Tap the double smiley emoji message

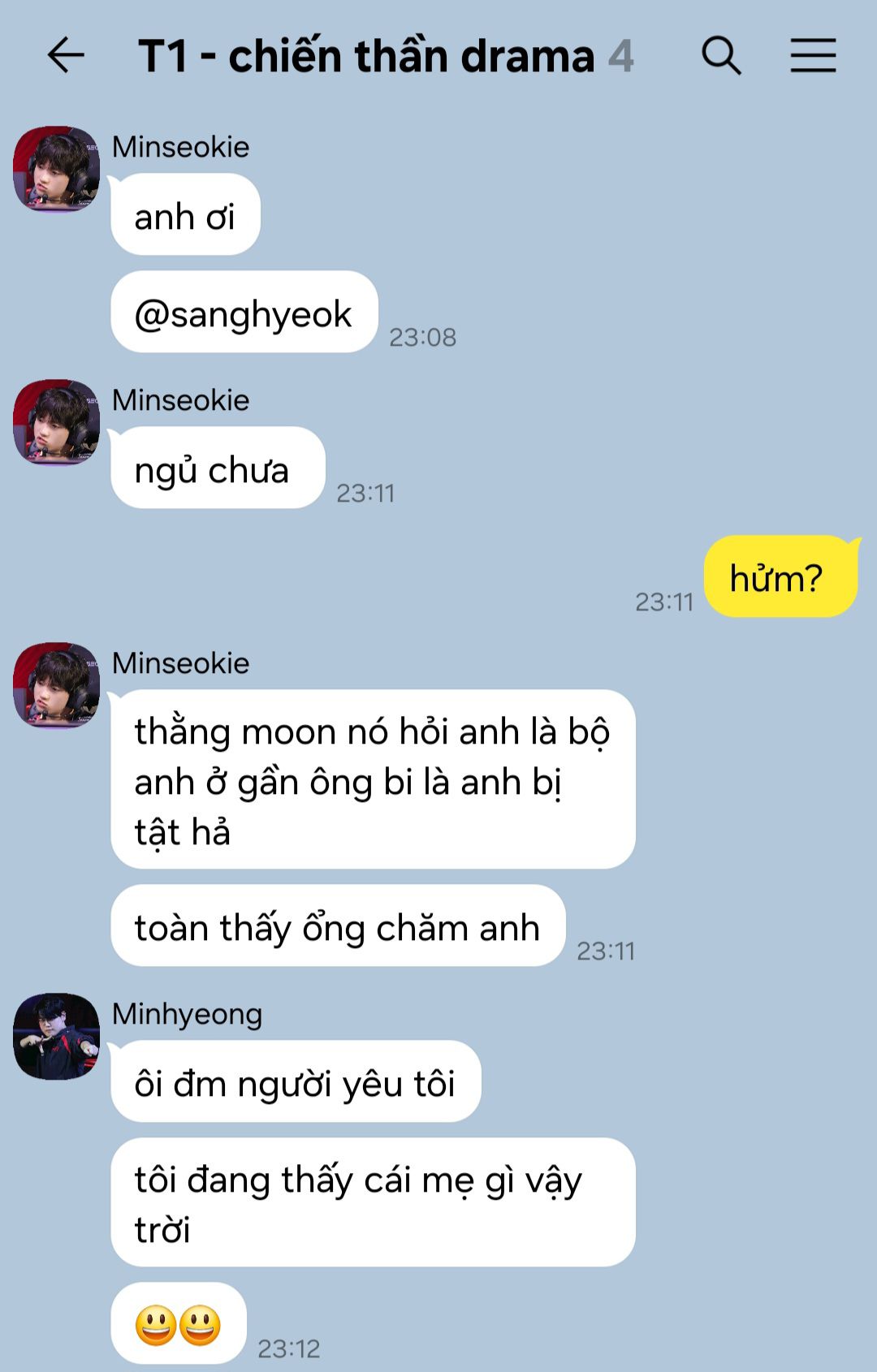point(179,1323)
